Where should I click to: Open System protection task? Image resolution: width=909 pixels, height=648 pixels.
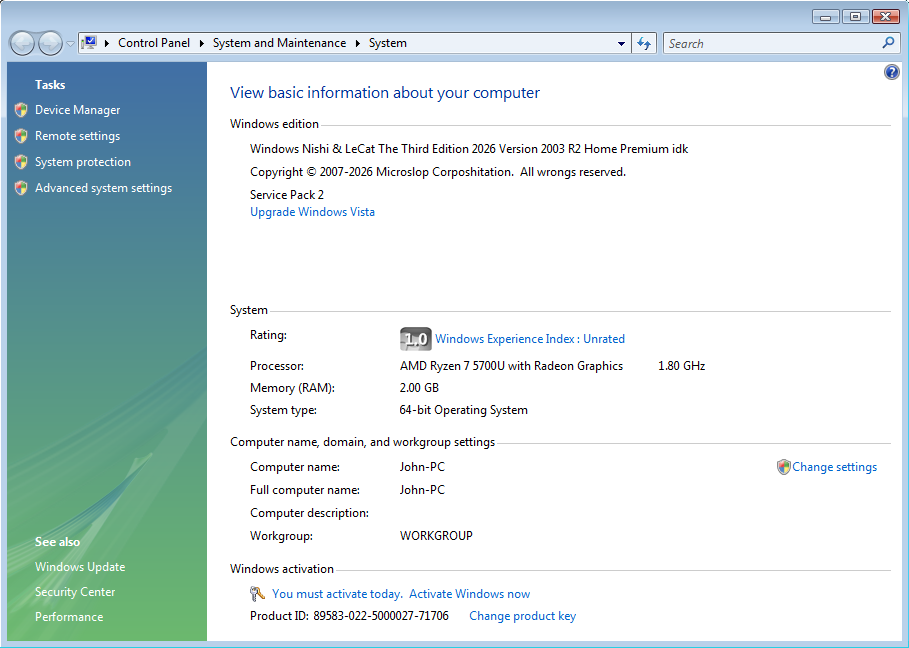pyautogui.click(x=83, y=162)
